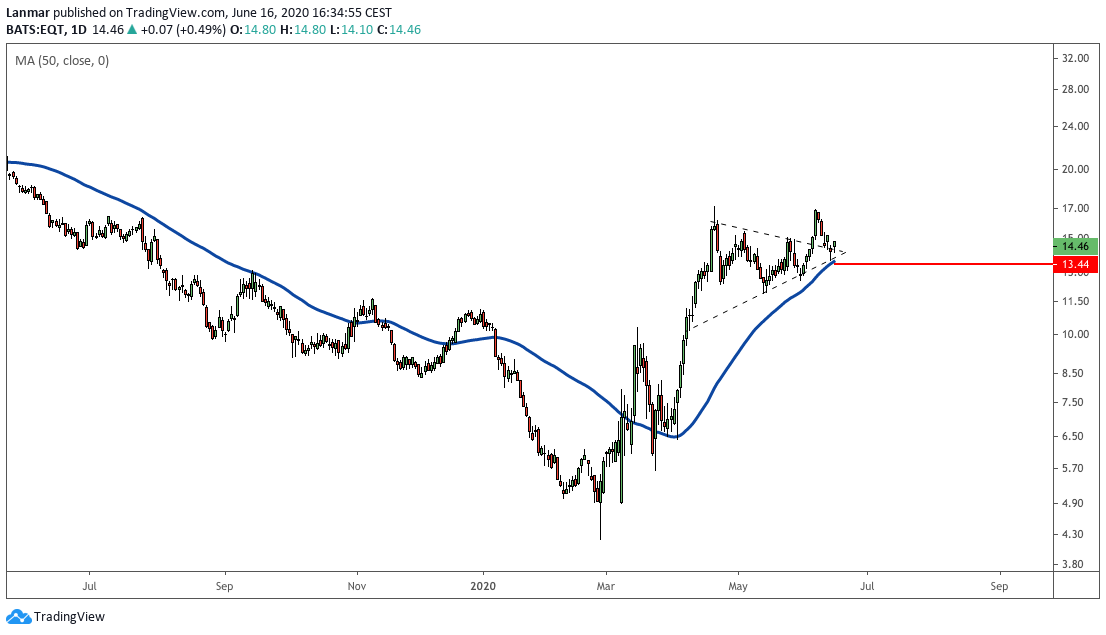Image resolution: width=1106 pixels, height=635 pixels.
Task: Click the 24.00 price axis label
Action: (x=1076, y=127)
